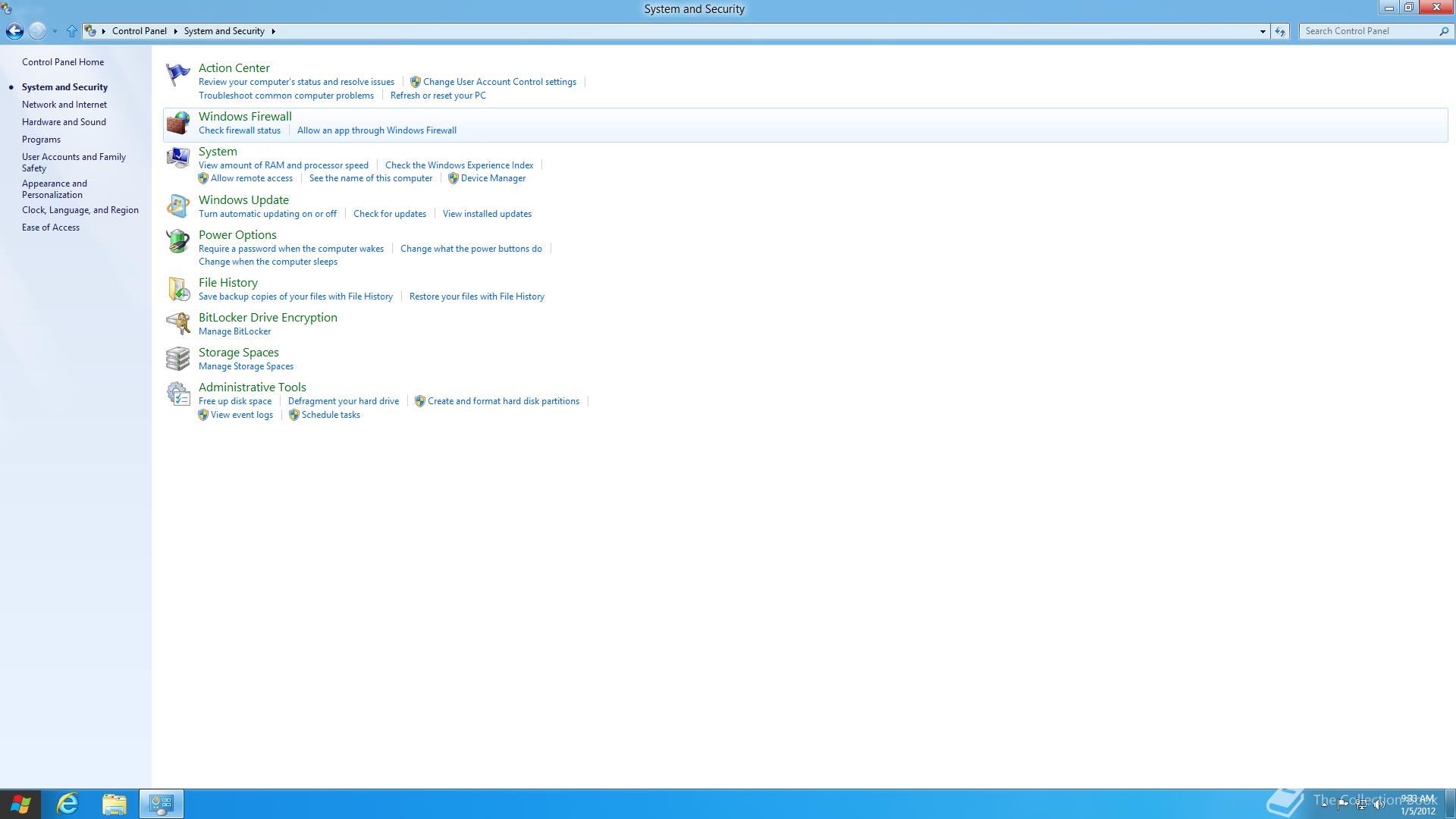The image size is (1456, 819).
Task: Click Manage Storage Spaces
Action: click(x=246, y=366)
